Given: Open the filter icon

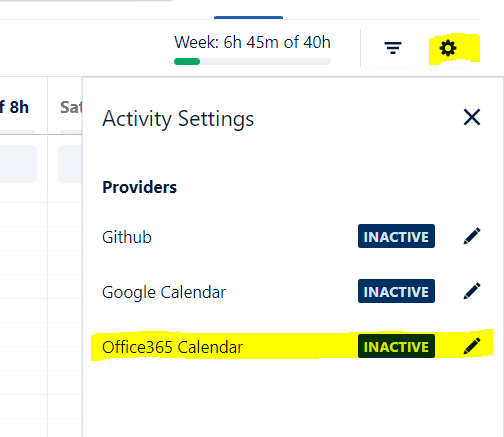Looking at the screenshot, I should [393, 48].
